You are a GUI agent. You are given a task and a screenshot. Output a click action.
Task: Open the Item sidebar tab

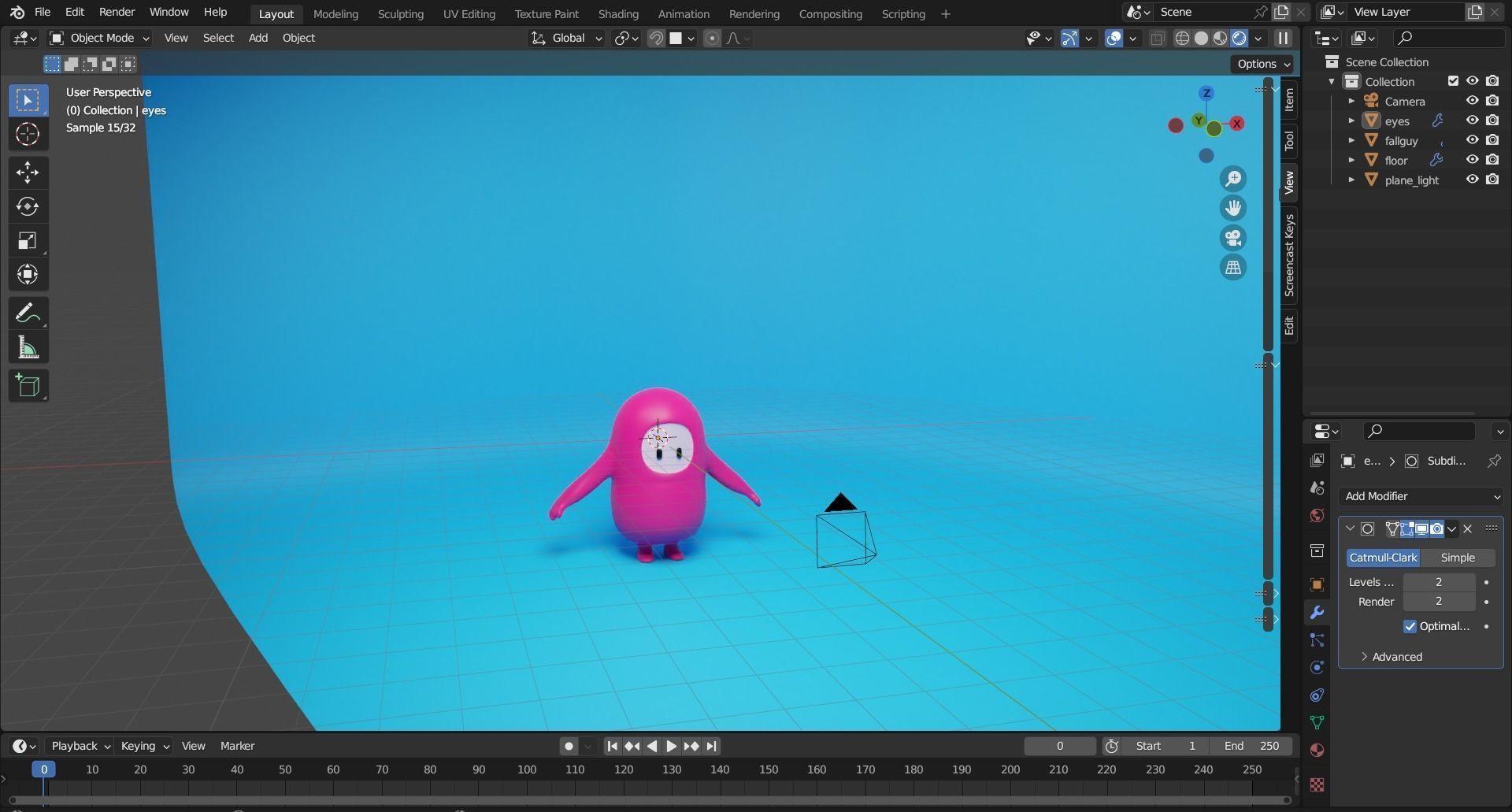(1289, 99)
